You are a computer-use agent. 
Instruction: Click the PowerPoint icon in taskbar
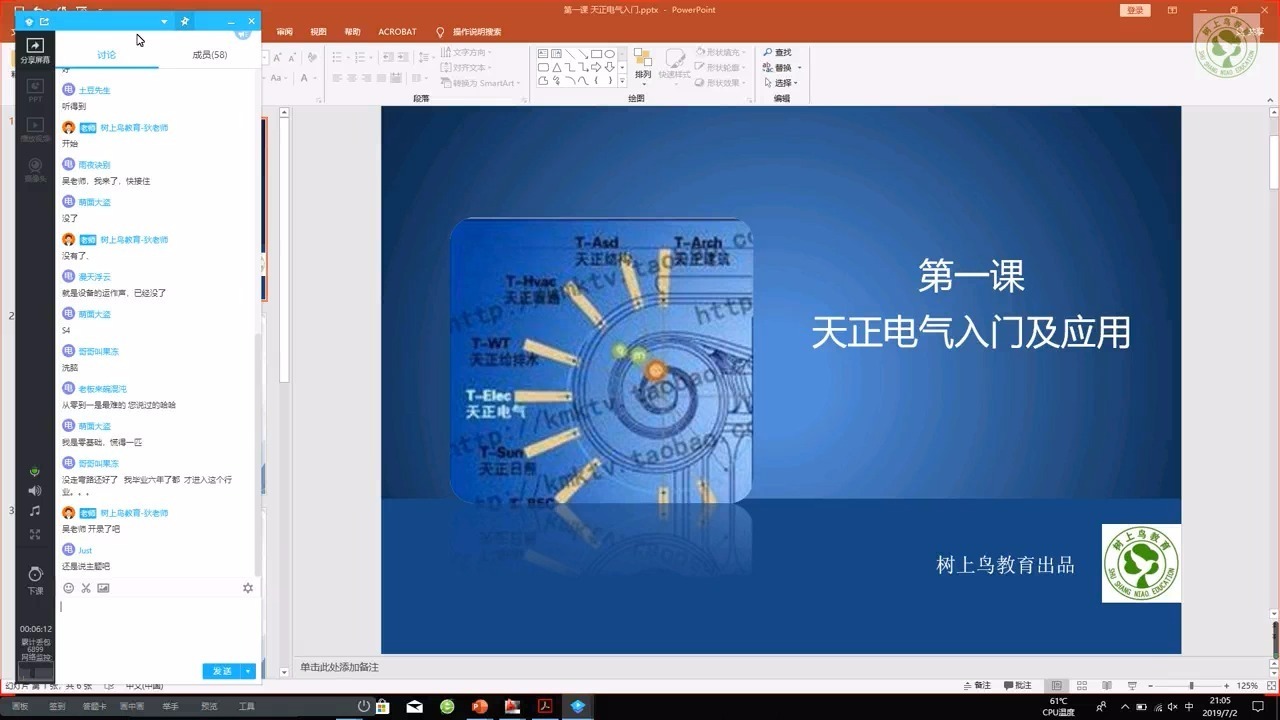click(479, 706)
